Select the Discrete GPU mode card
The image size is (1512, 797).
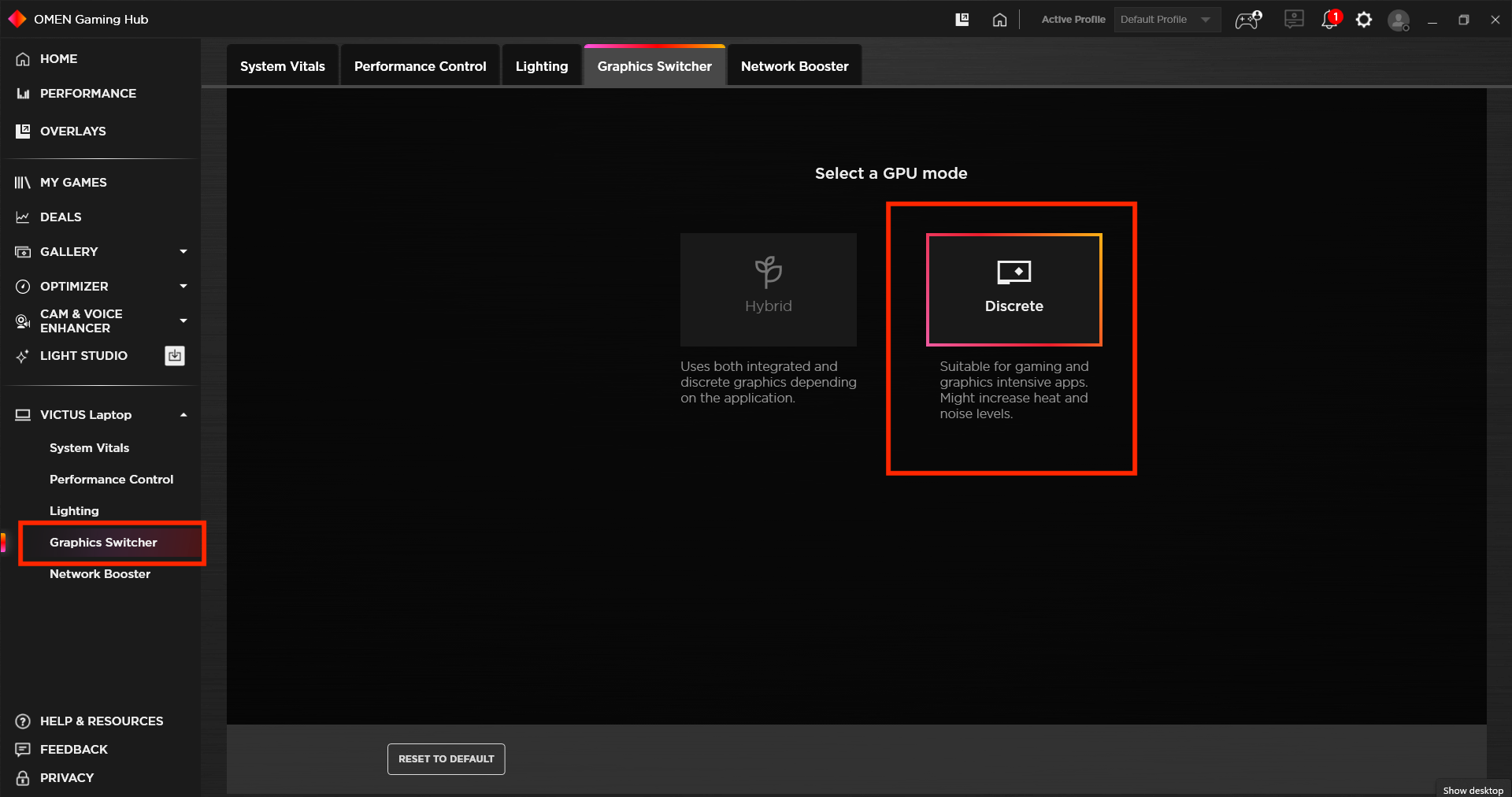click(1014, 289)
